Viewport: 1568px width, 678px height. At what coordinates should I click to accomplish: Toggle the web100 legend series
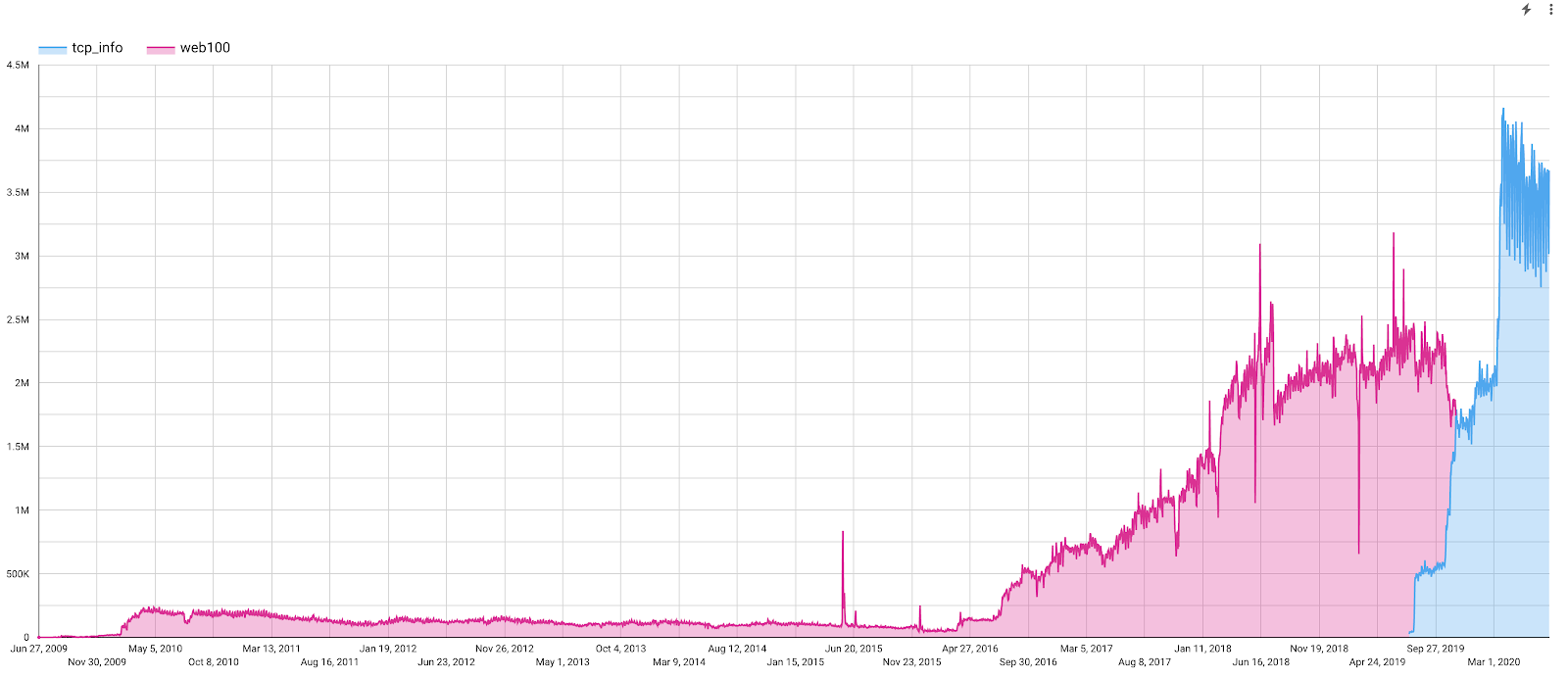click(x=189, y=48)
